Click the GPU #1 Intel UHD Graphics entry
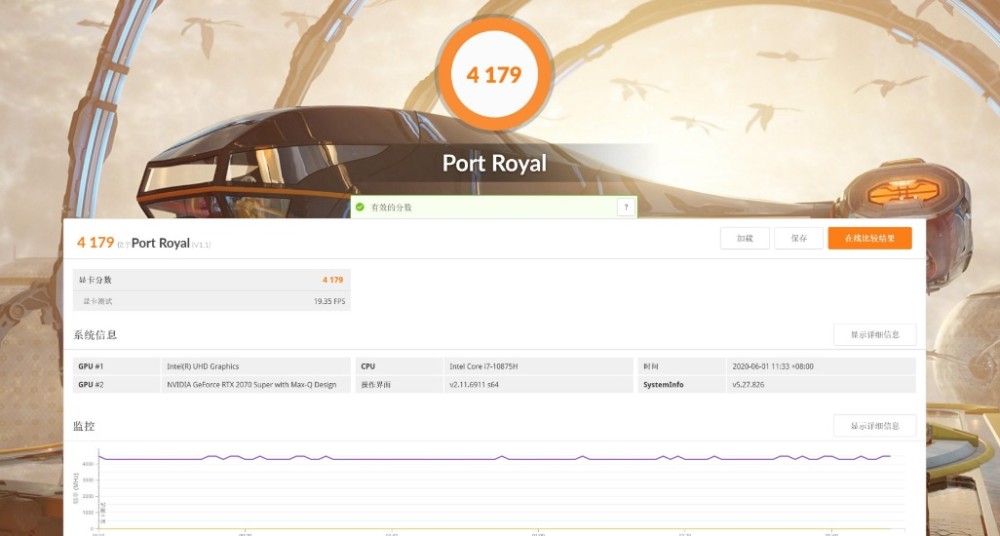This screenshot has width=1000, height=536. (x=212, y=366)
